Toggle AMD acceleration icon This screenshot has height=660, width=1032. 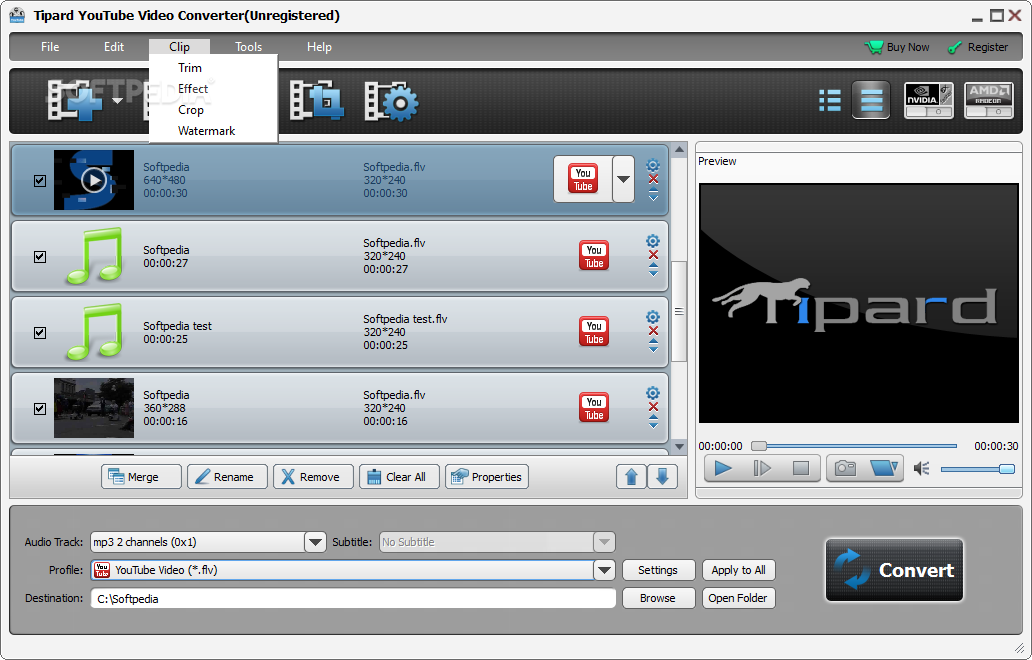(x=989, y=100)
